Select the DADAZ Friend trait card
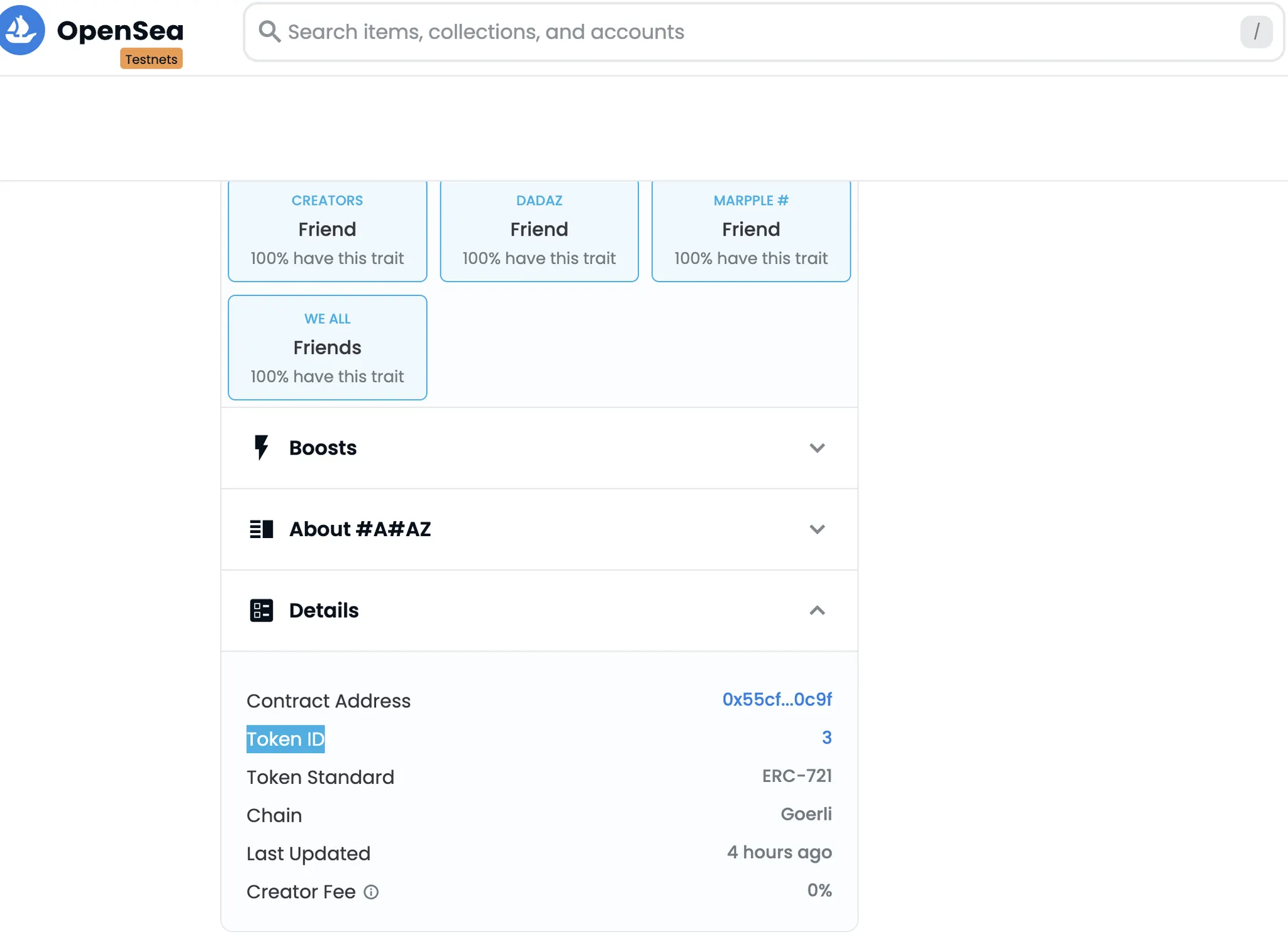Screen dimensions: 1288x941 tap(539, 230)
